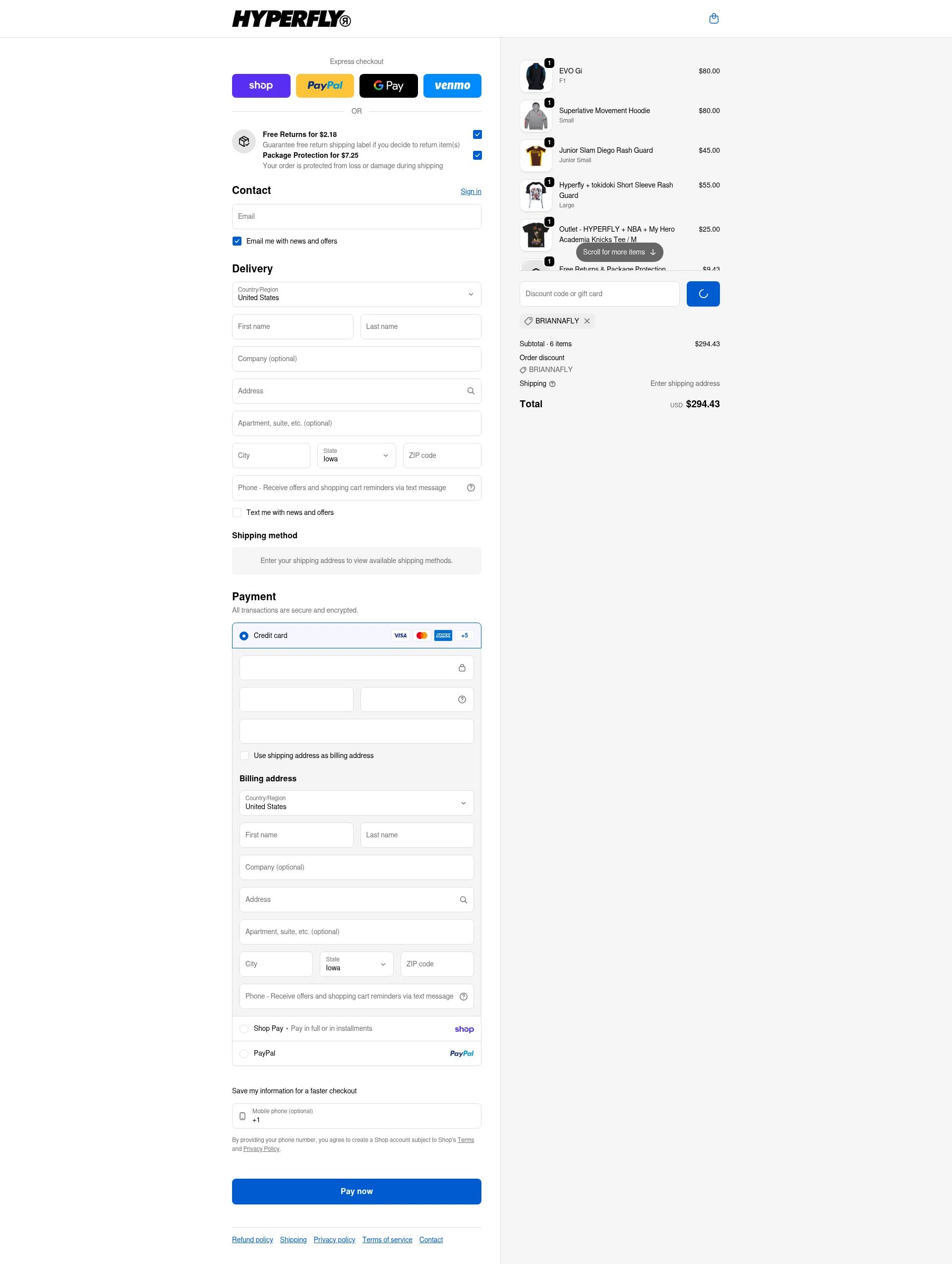The height and width of the screenshot is (1264, 952).
Task: Open the Refund policy page
Action: pos(252,1239)
